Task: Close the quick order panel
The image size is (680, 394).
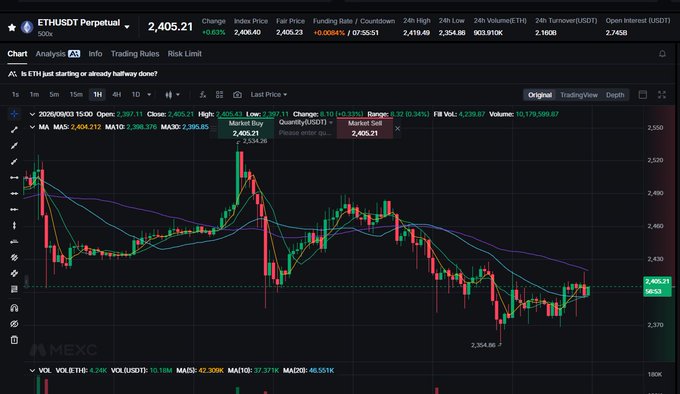Action: point(397,128)
